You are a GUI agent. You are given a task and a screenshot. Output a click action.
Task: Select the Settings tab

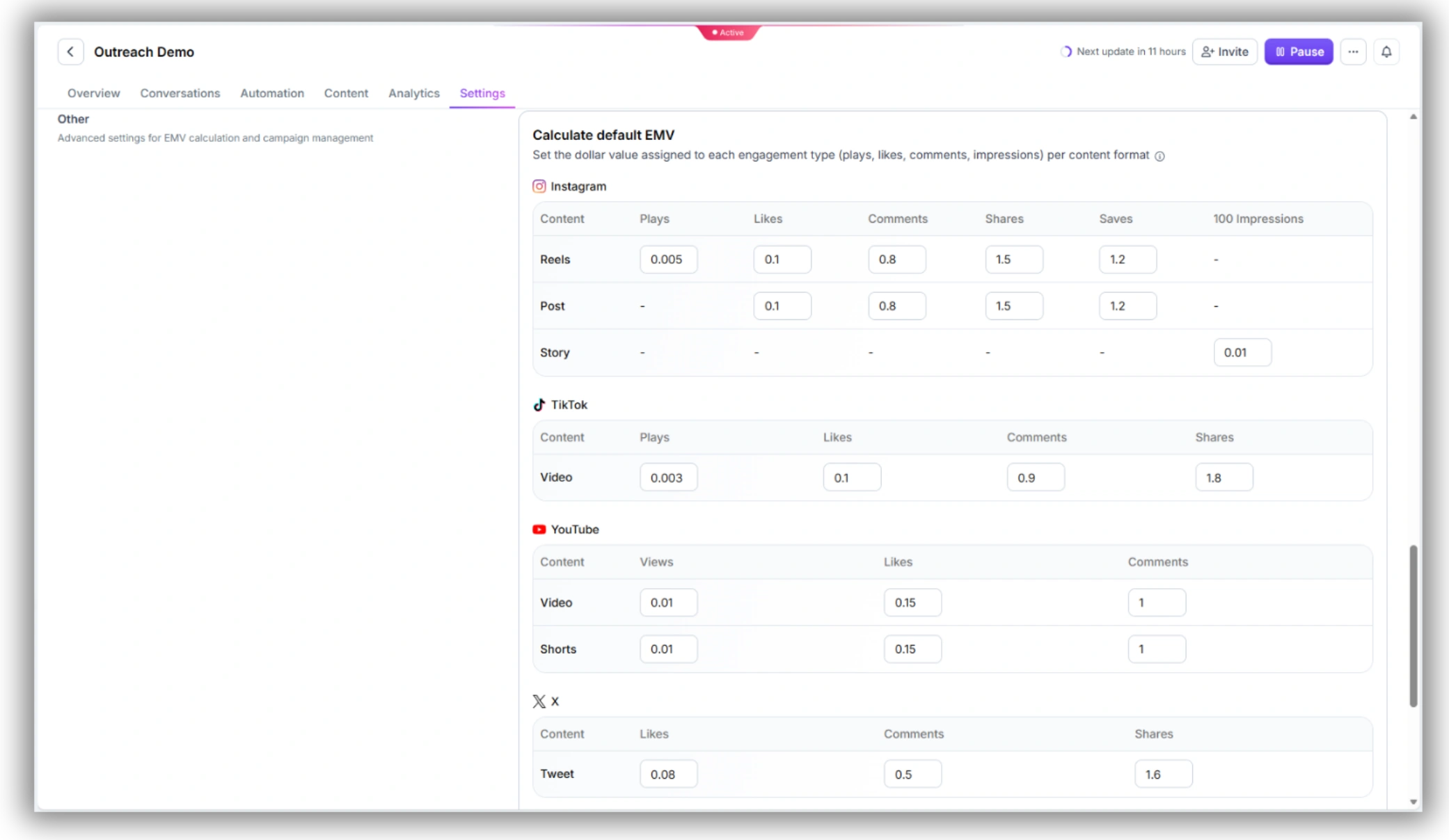(x=482, y=93)
